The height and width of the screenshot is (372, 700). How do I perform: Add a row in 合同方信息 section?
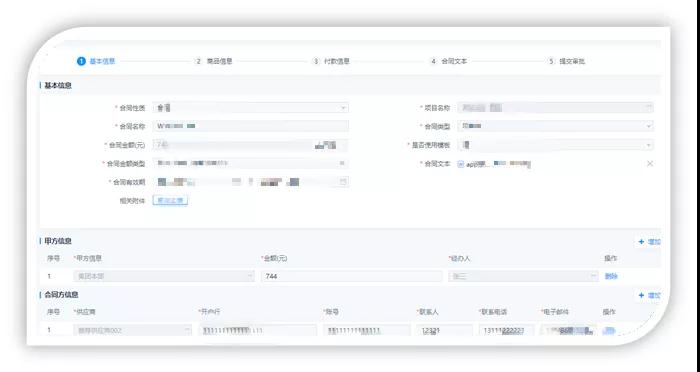point(650,295)
